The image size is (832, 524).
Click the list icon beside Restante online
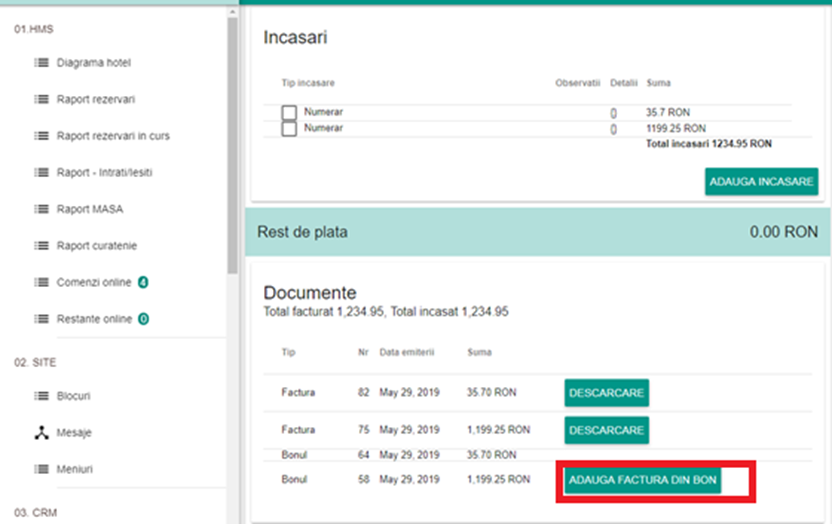(41, 319)
